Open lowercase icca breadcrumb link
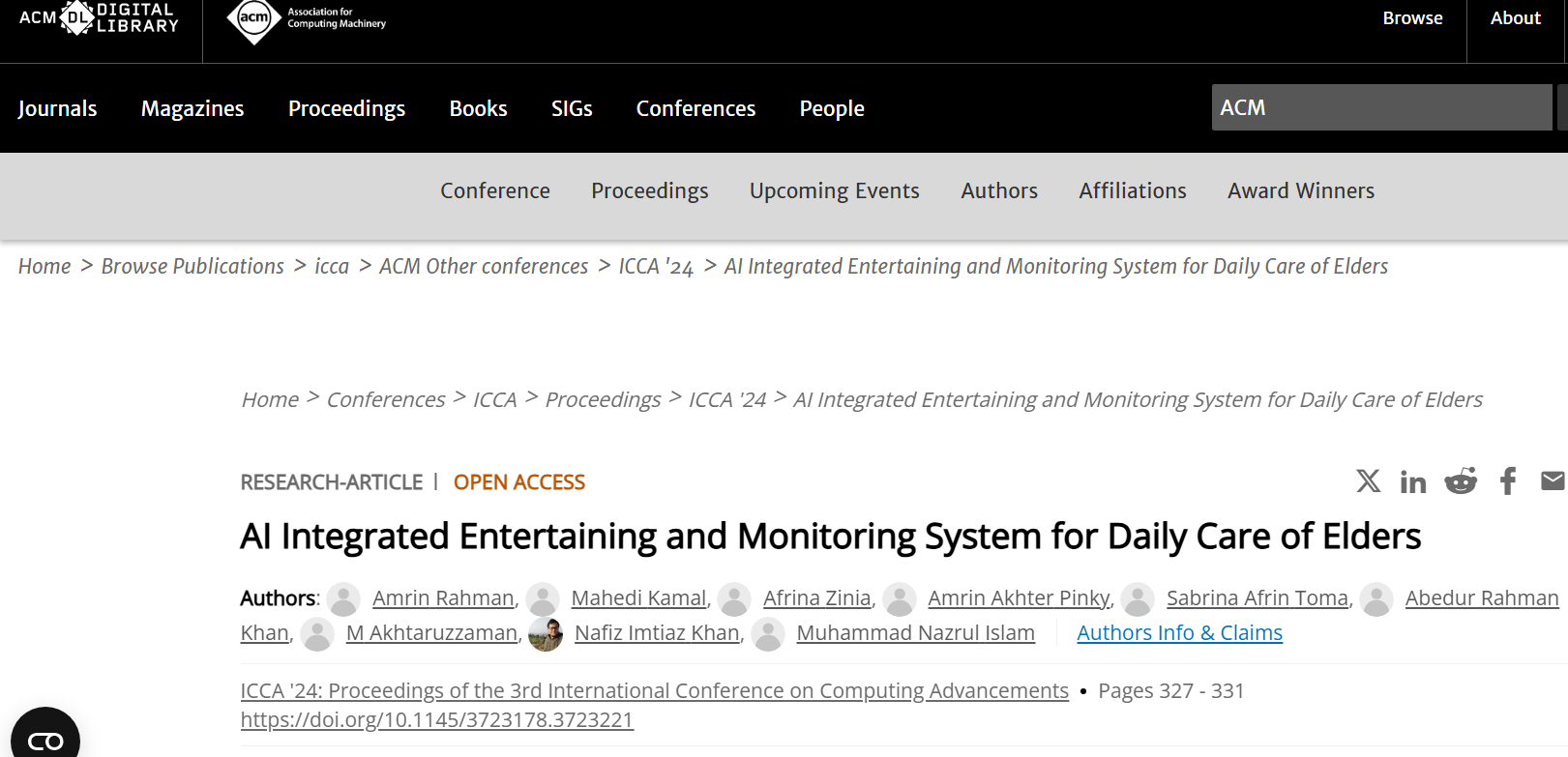The image size is (1568, 757). coord(332,266)
